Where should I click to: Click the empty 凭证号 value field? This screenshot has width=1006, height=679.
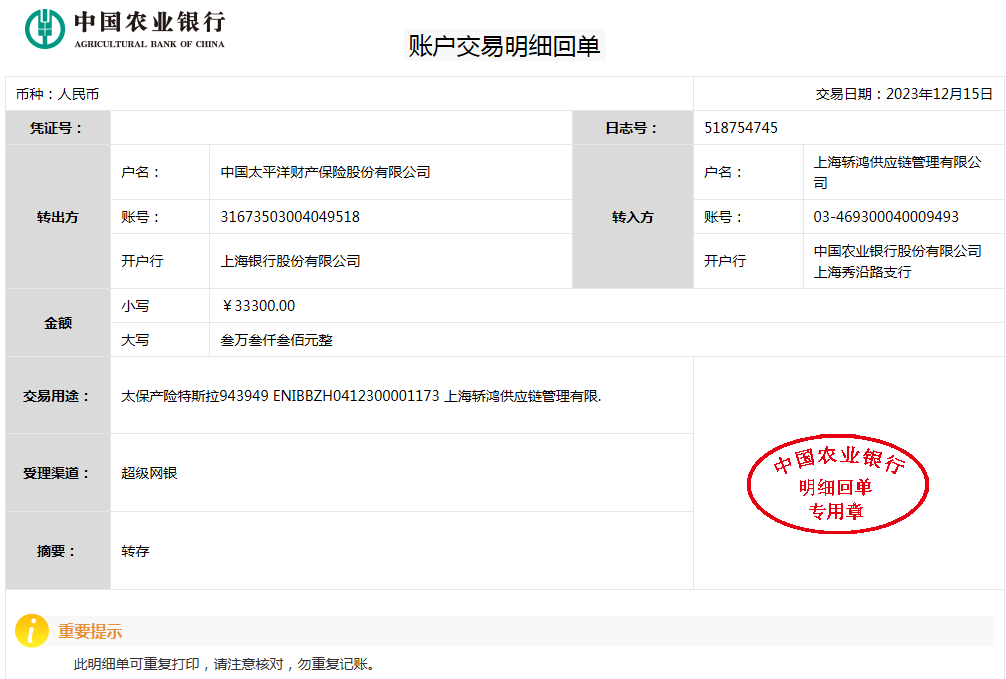click(x=340, y=128)
